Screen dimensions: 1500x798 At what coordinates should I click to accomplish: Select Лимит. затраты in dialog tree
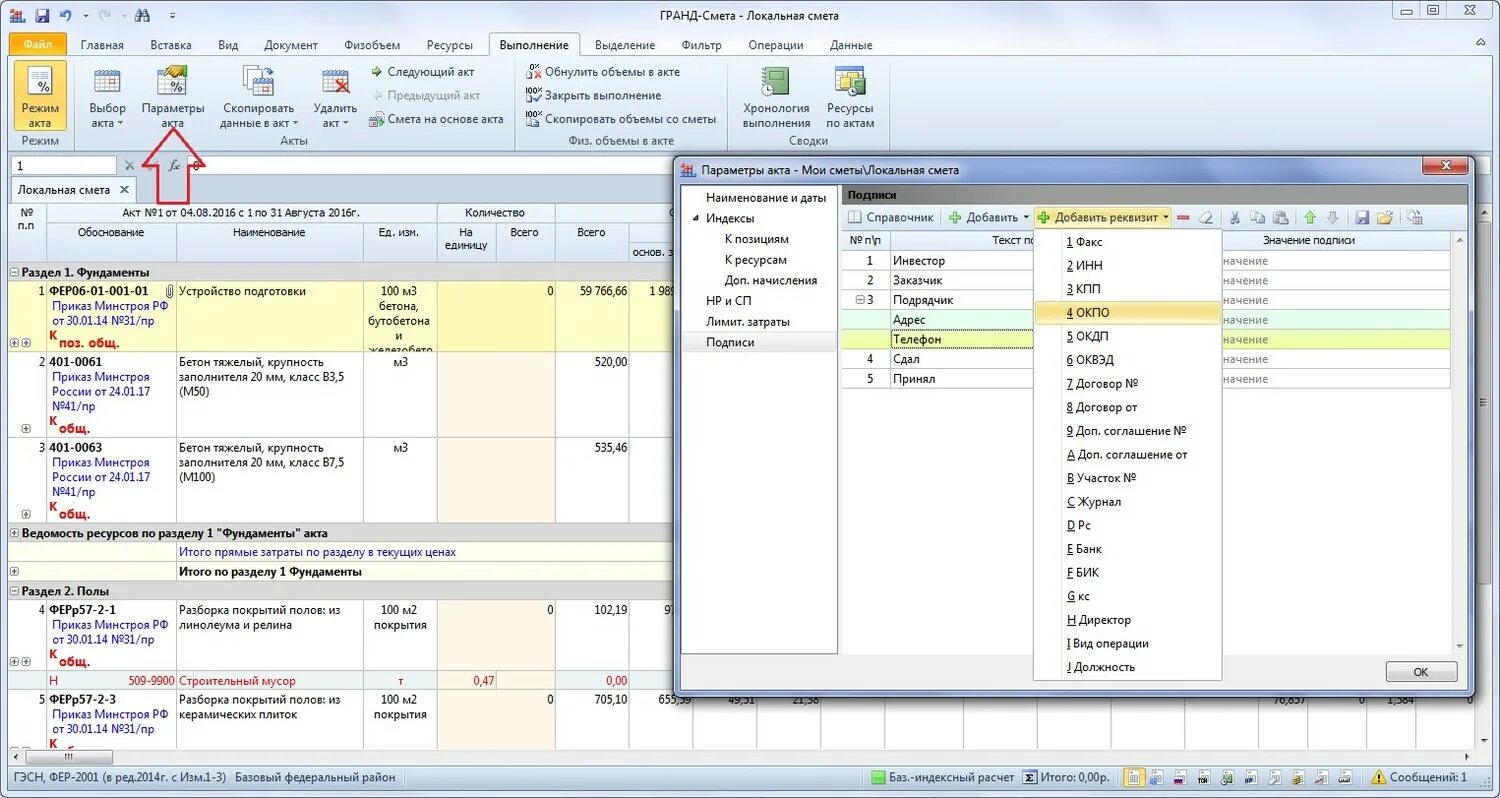[747, 322]
